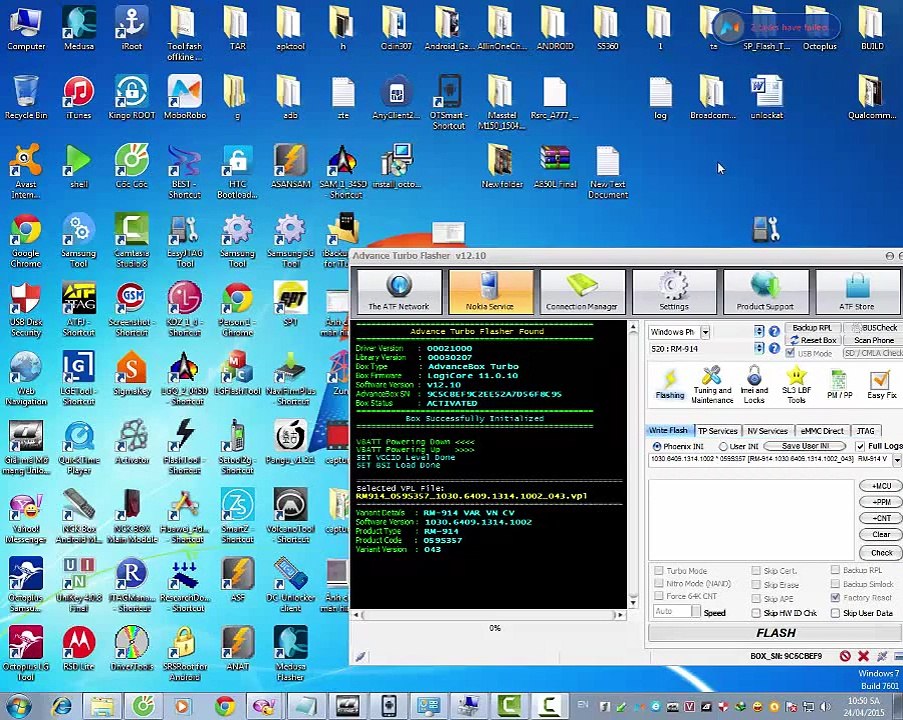
Task: Click the 0% flash progress bar
Action: [494, 628]
